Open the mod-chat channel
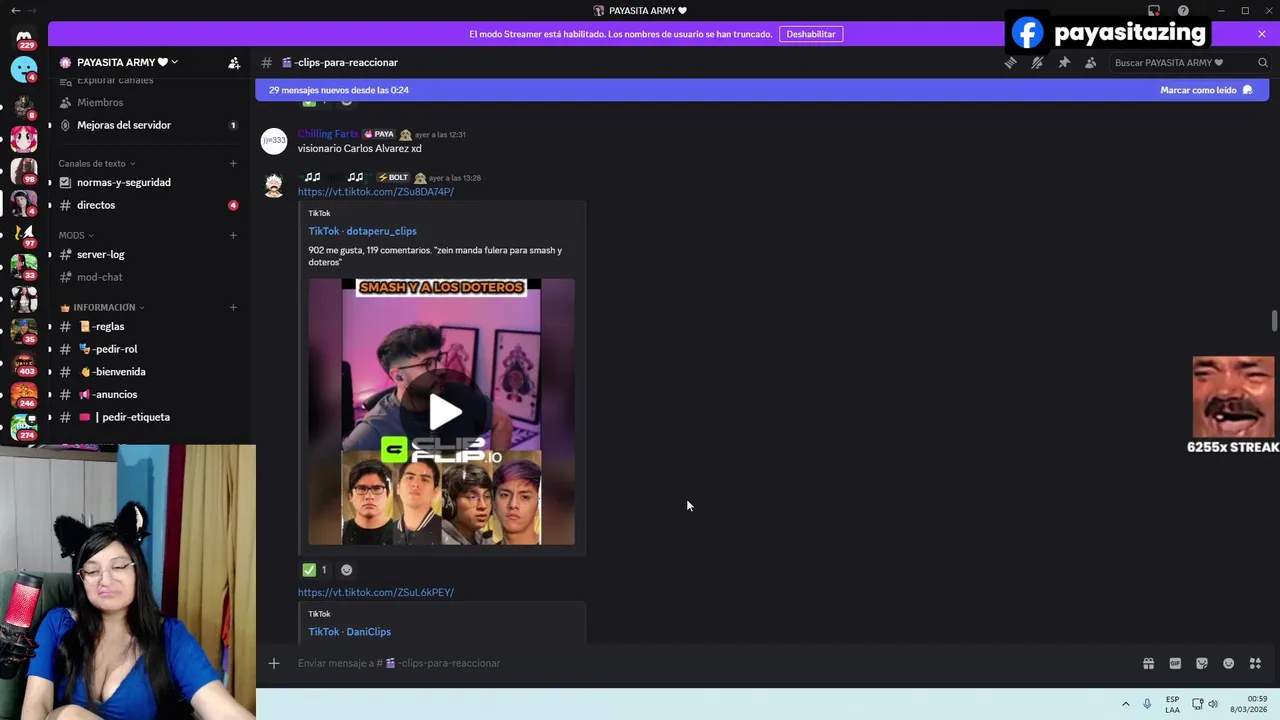 tap(100, 277)
